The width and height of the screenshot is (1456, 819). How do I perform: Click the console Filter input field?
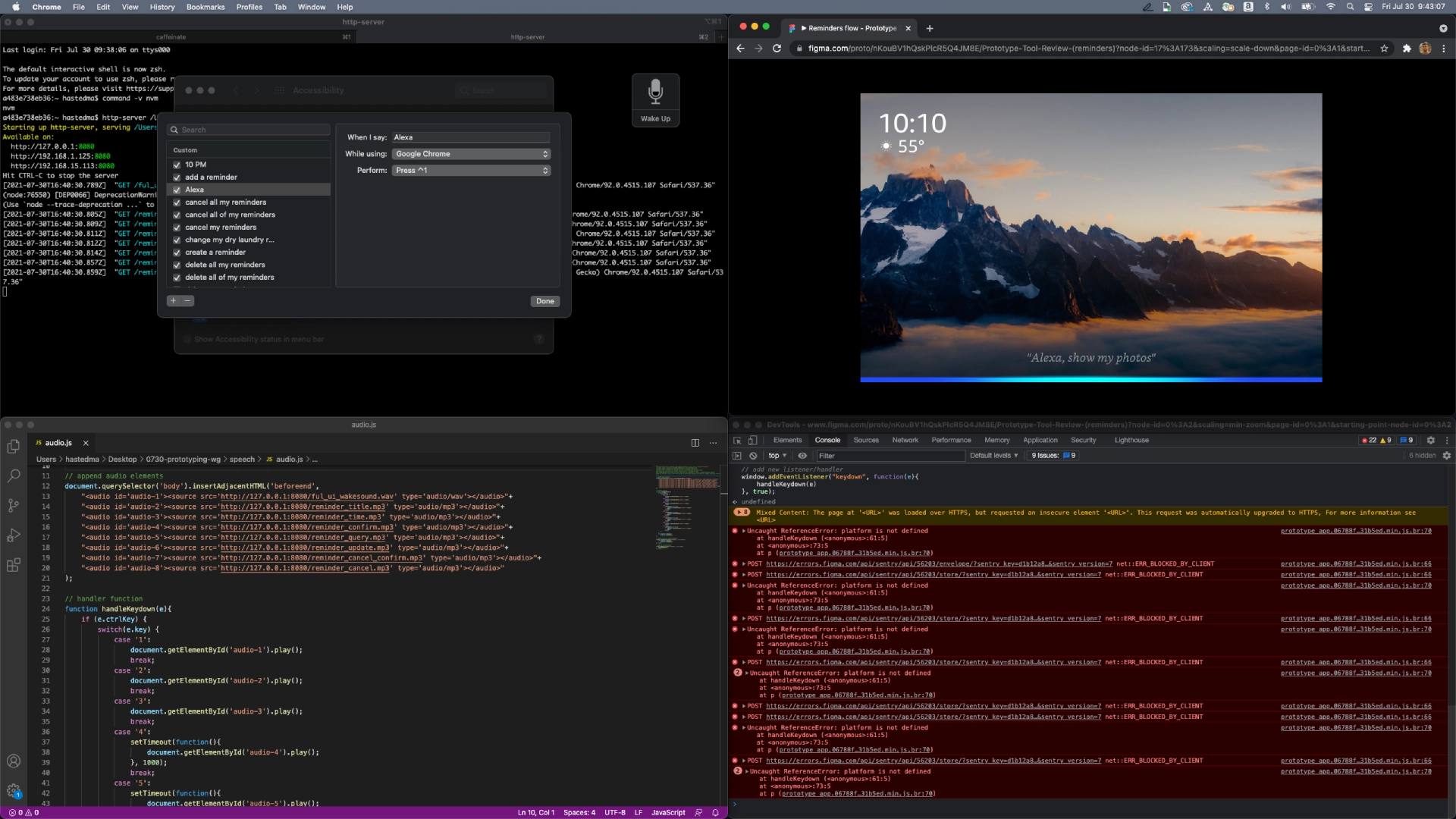(887, 456)
